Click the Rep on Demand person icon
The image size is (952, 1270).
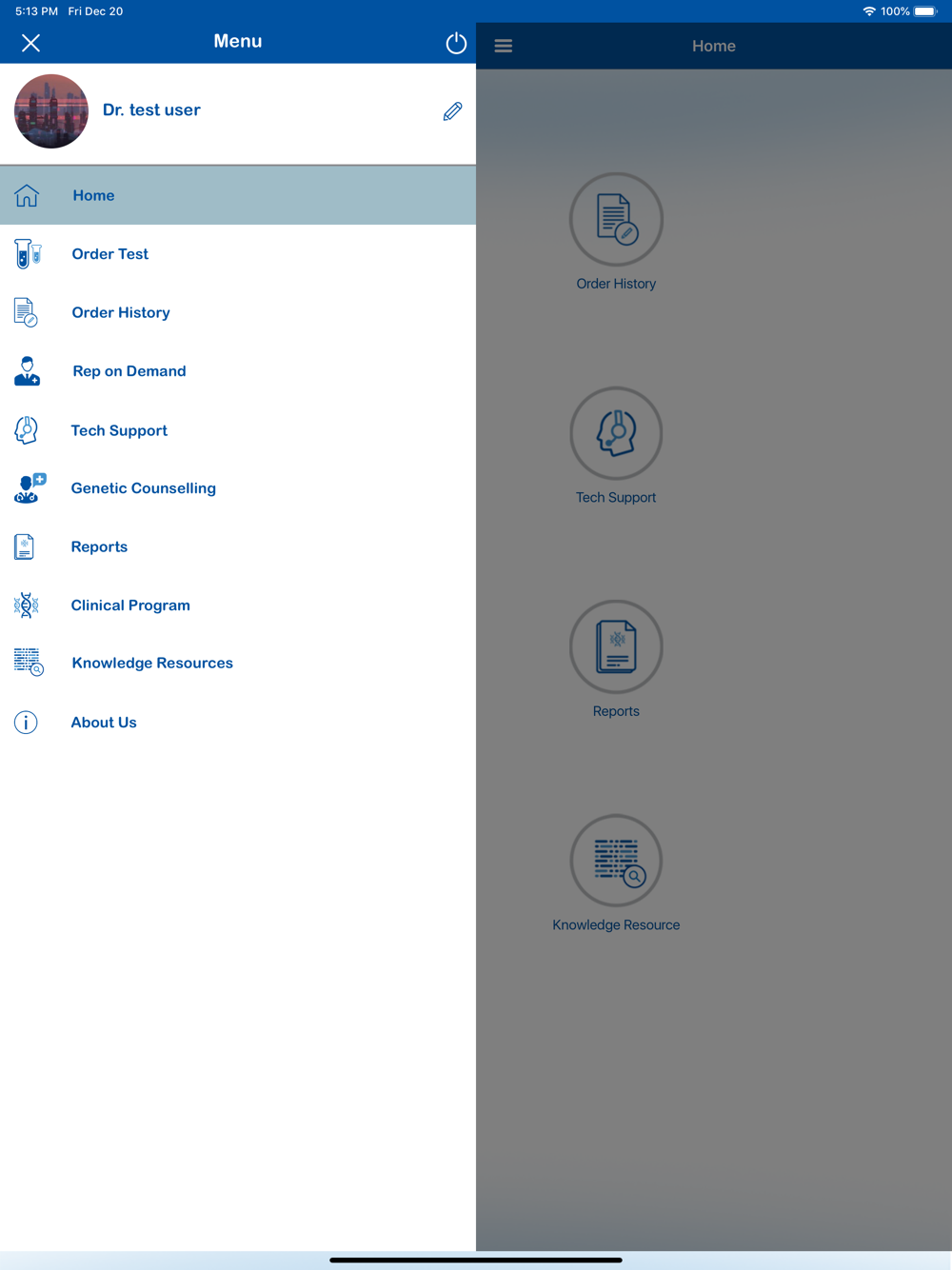click(x=27, y=371)
